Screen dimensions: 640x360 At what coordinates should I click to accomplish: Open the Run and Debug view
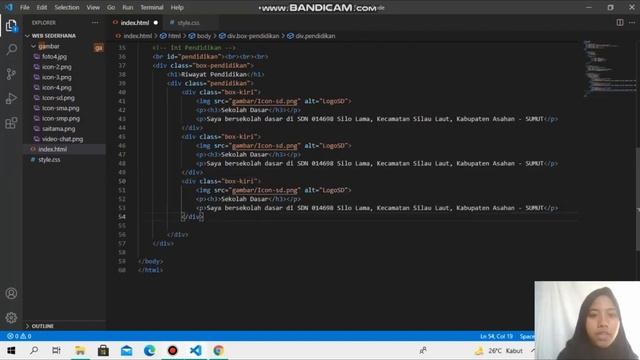(11, 98)
